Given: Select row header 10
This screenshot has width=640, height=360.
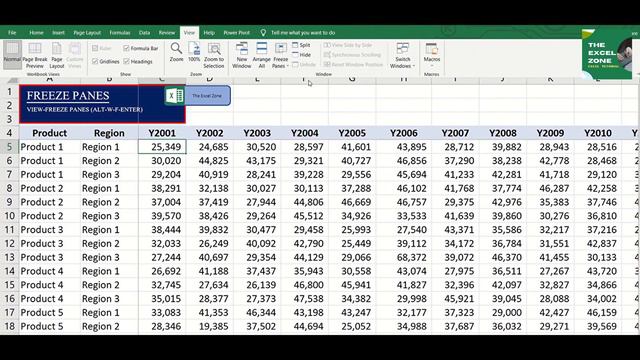Looking at the screenshot, I should [x=9, y=216].
